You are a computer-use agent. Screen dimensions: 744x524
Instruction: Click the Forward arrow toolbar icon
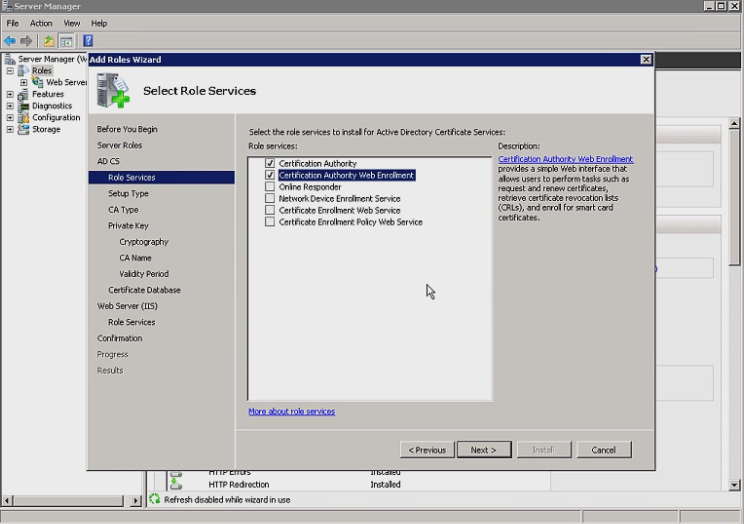[x=26, y=41]
